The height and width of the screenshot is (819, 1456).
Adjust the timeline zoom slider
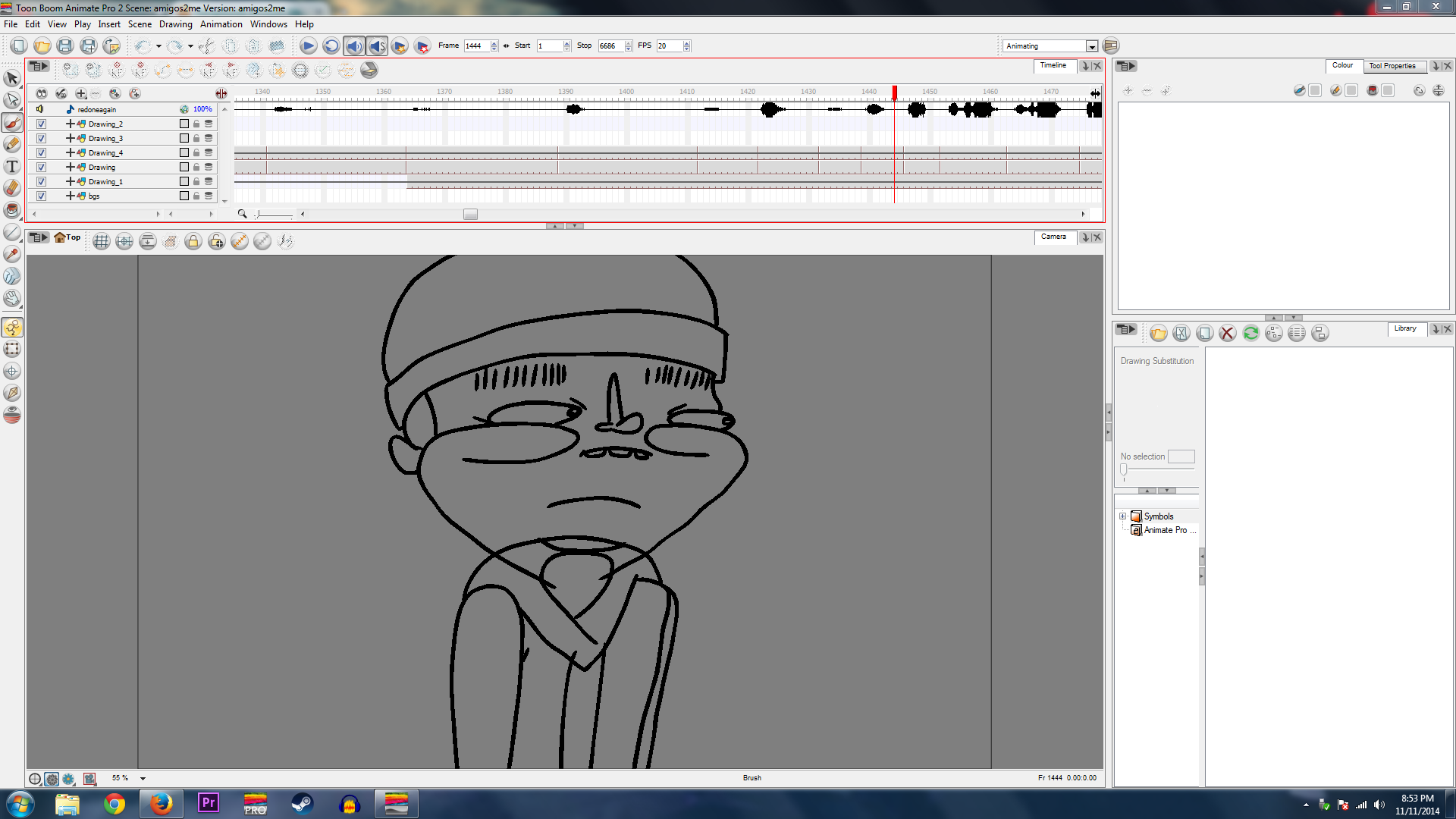pyautogui.click(x=275, y=215)
